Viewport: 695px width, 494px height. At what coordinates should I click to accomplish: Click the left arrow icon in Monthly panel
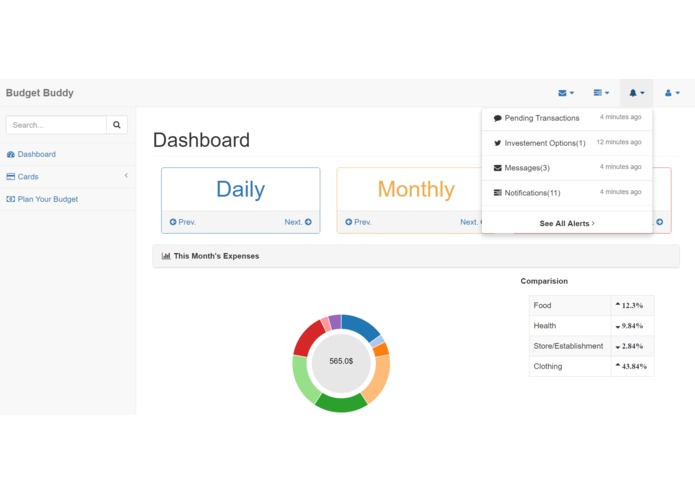[x=348, y=222]
